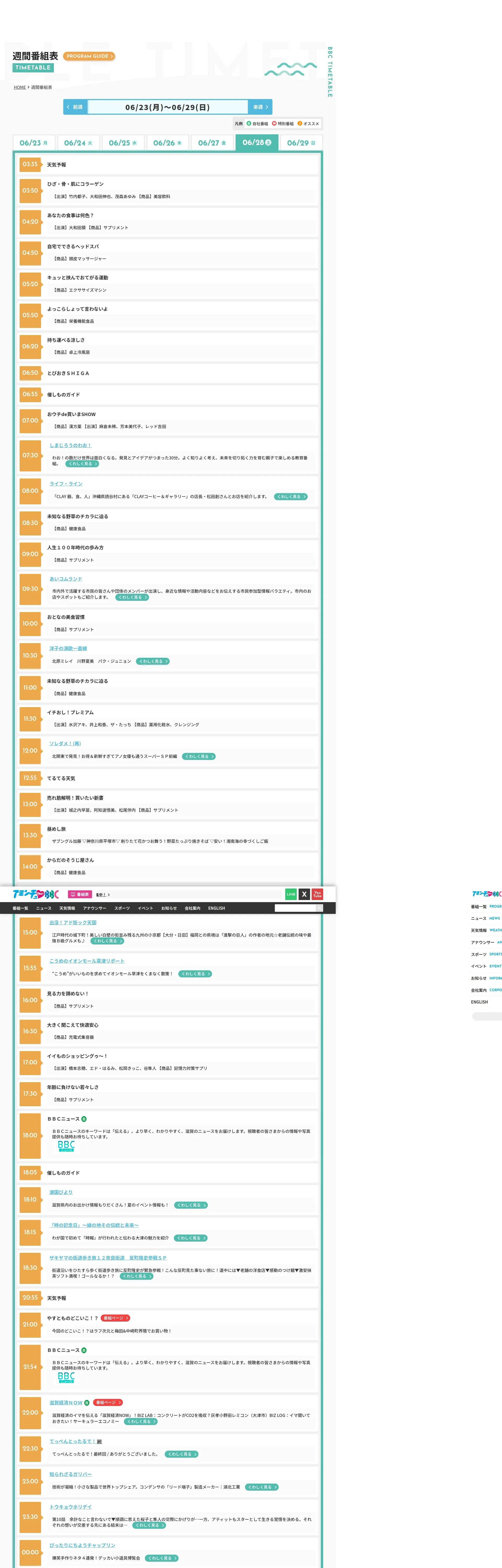Open お知らせ in the dark nav bar
The image size is (502, 1568).
coord(169,908)
